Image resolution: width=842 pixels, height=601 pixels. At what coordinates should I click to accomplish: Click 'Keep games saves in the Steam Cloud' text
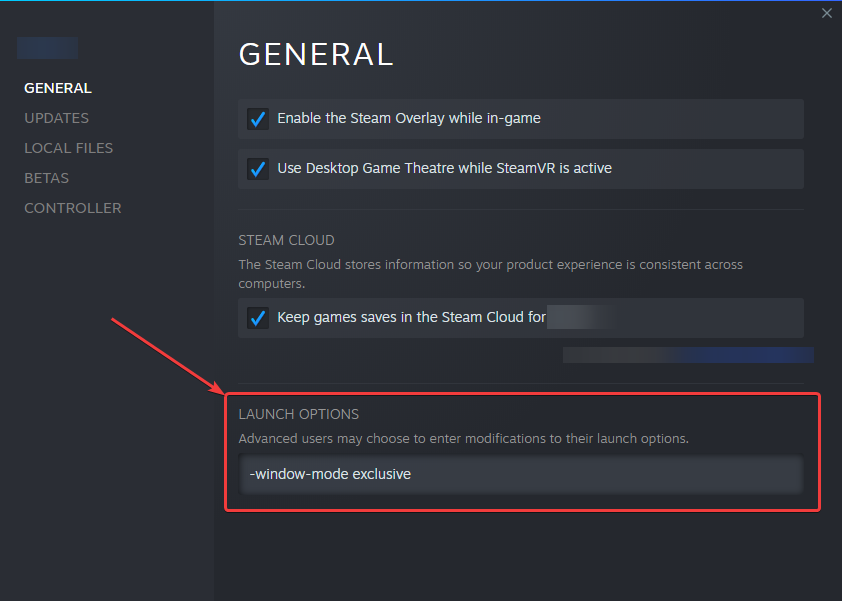tap(411, 318)
